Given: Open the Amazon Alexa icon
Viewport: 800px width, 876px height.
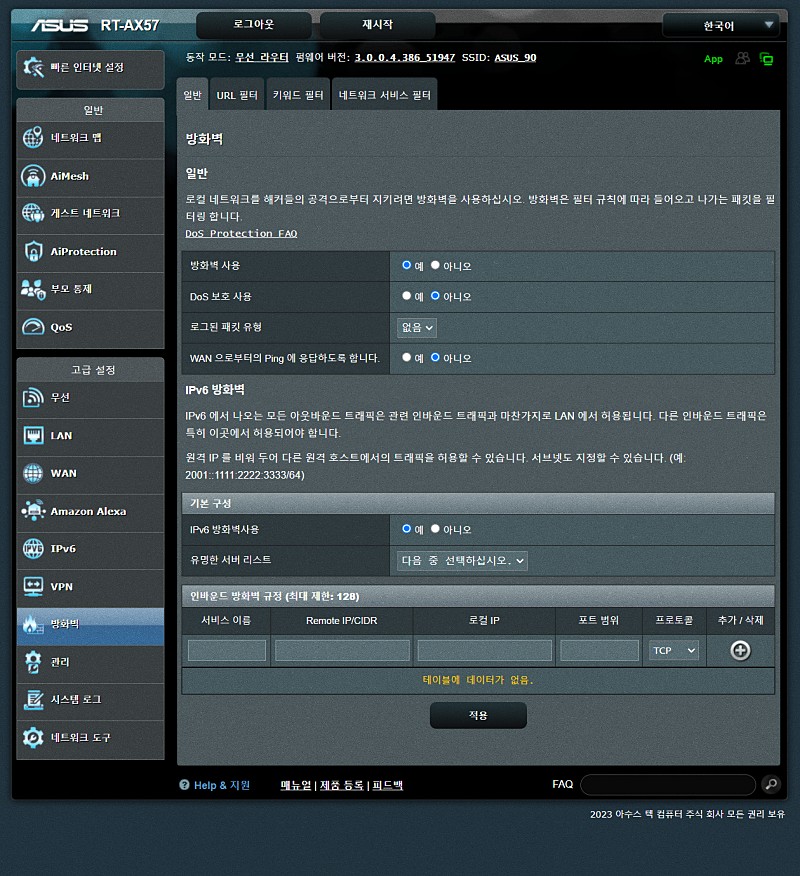Looking at the screenshot, I should click(33, 511).
